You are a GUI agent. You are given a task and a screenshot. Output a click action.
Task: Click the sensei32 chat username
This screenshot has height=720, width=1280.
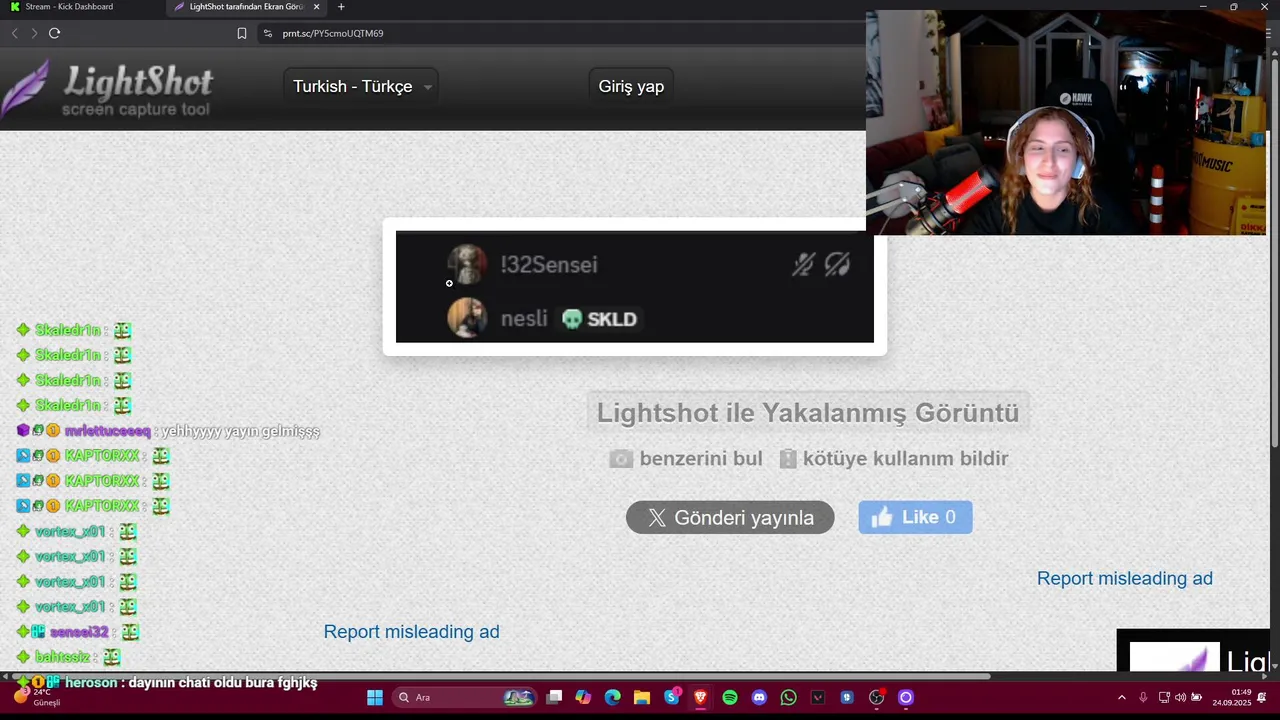pos(79,632)
